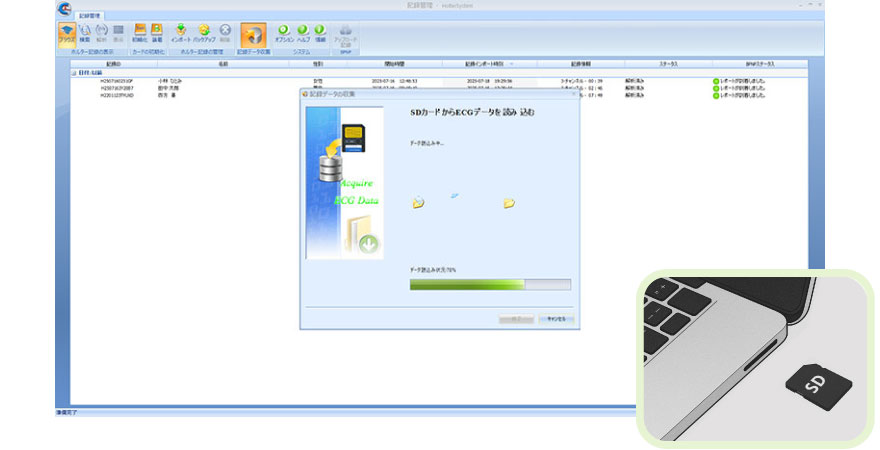Sort by the 記録インポート時刻 column header
This screenshot has width=880, height=450.
[x=489, y=63]
